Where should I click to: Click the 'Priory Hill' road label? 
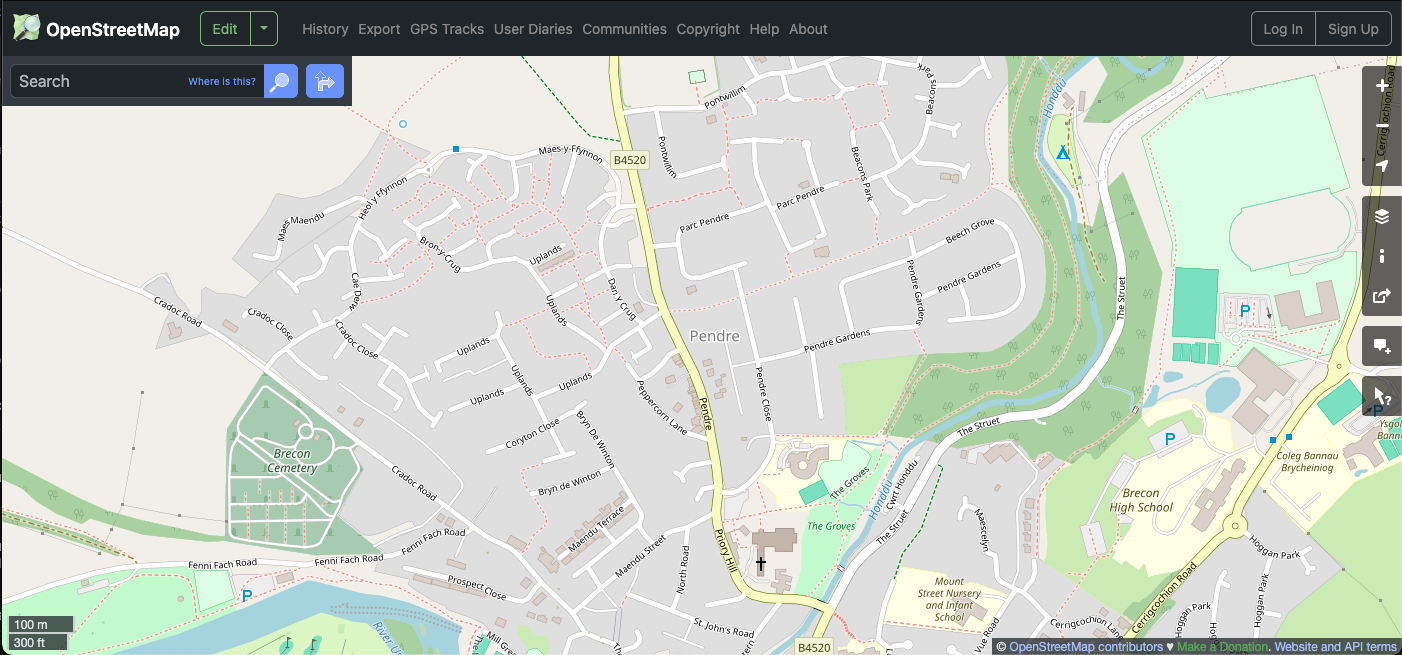point(725,549)
